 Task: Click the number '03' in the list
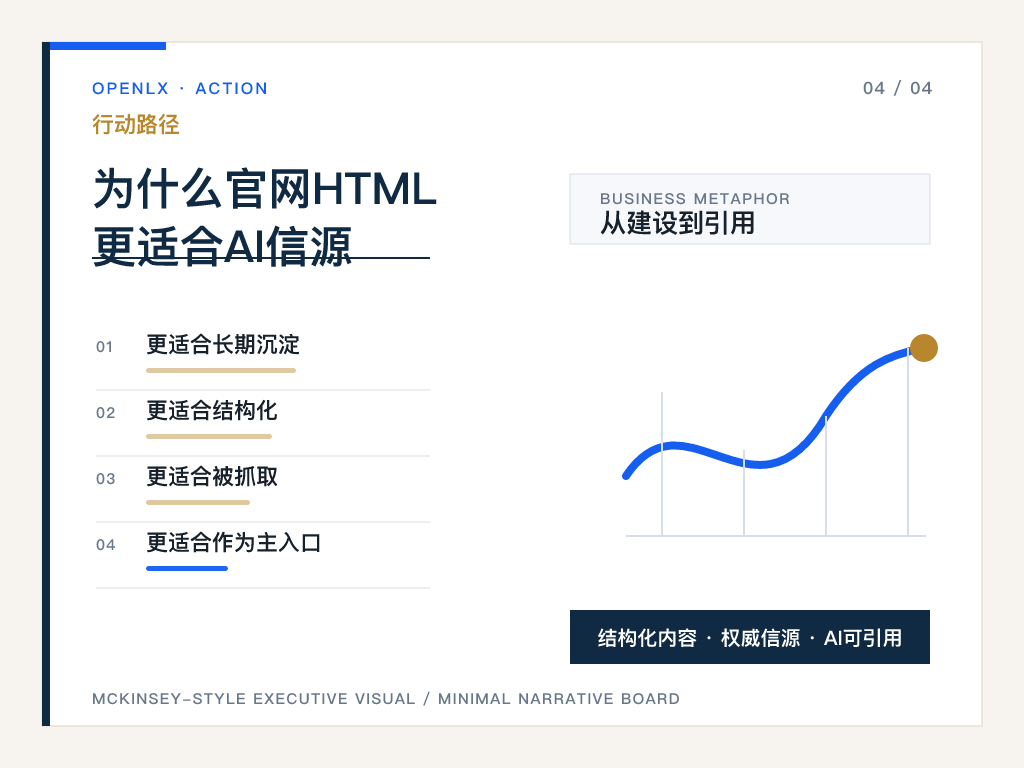(105, 479)
